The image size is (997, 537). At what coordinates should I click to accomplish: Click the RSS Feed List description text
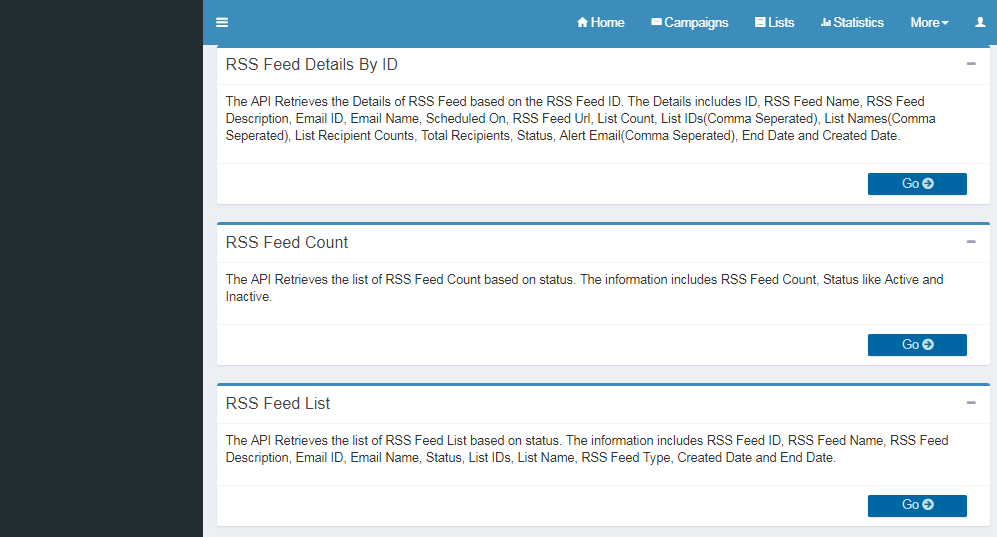coord(586,449)
